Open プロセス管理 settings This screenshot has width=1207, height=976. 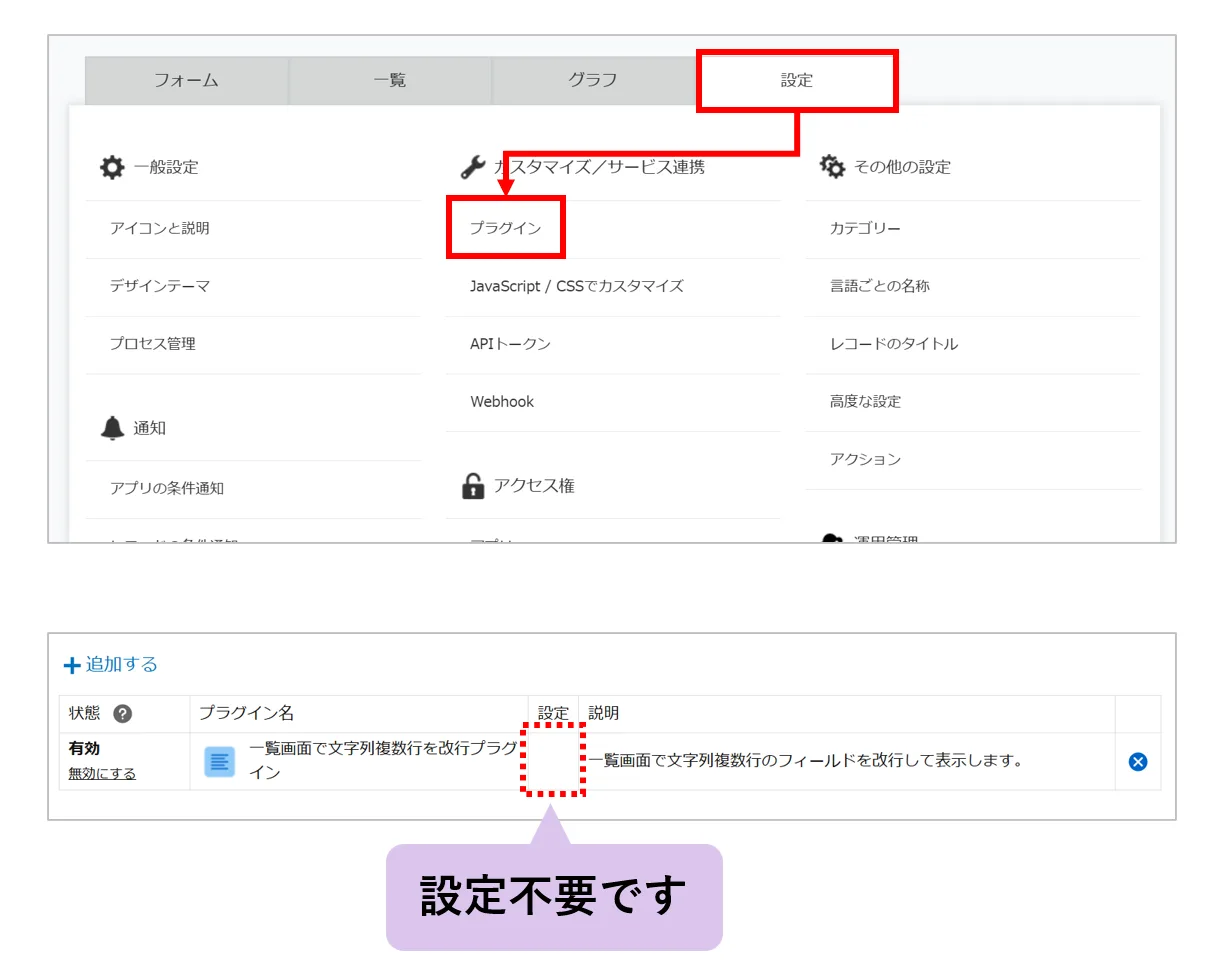click(x=153, y=344)
